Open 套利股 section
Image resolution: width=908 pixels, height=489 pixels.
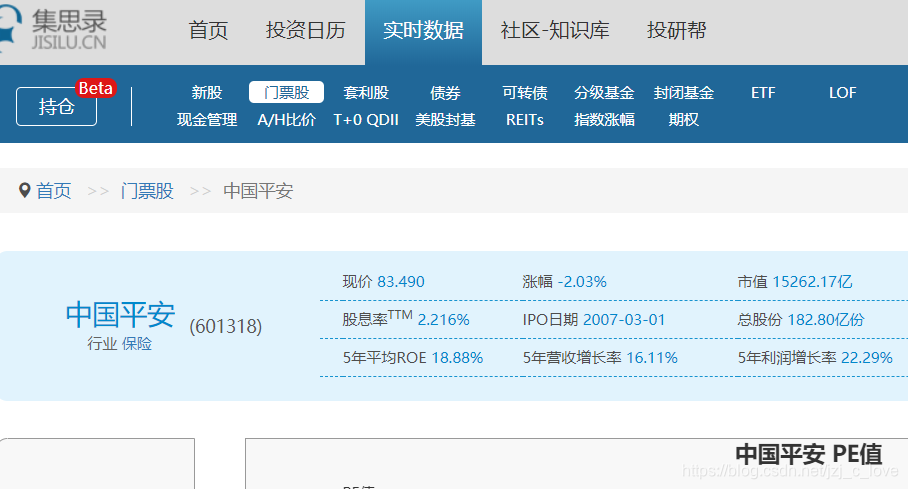(x=365, y=93)
